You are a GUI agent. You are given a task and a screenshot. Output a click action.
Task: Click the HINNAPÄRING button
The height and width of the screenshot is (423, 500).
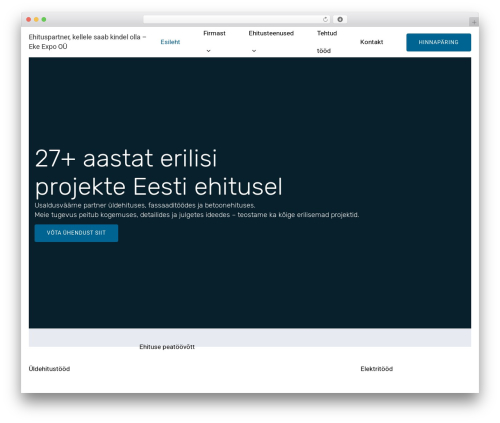click(438, 42)
